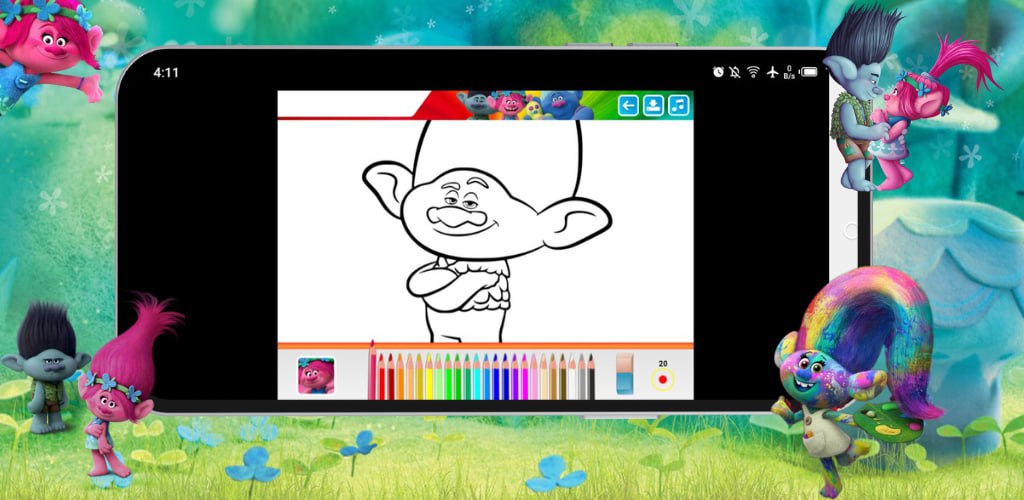Tap the troll's vest in the drawing
1024x500 pixels.
[x=487, y=284]
